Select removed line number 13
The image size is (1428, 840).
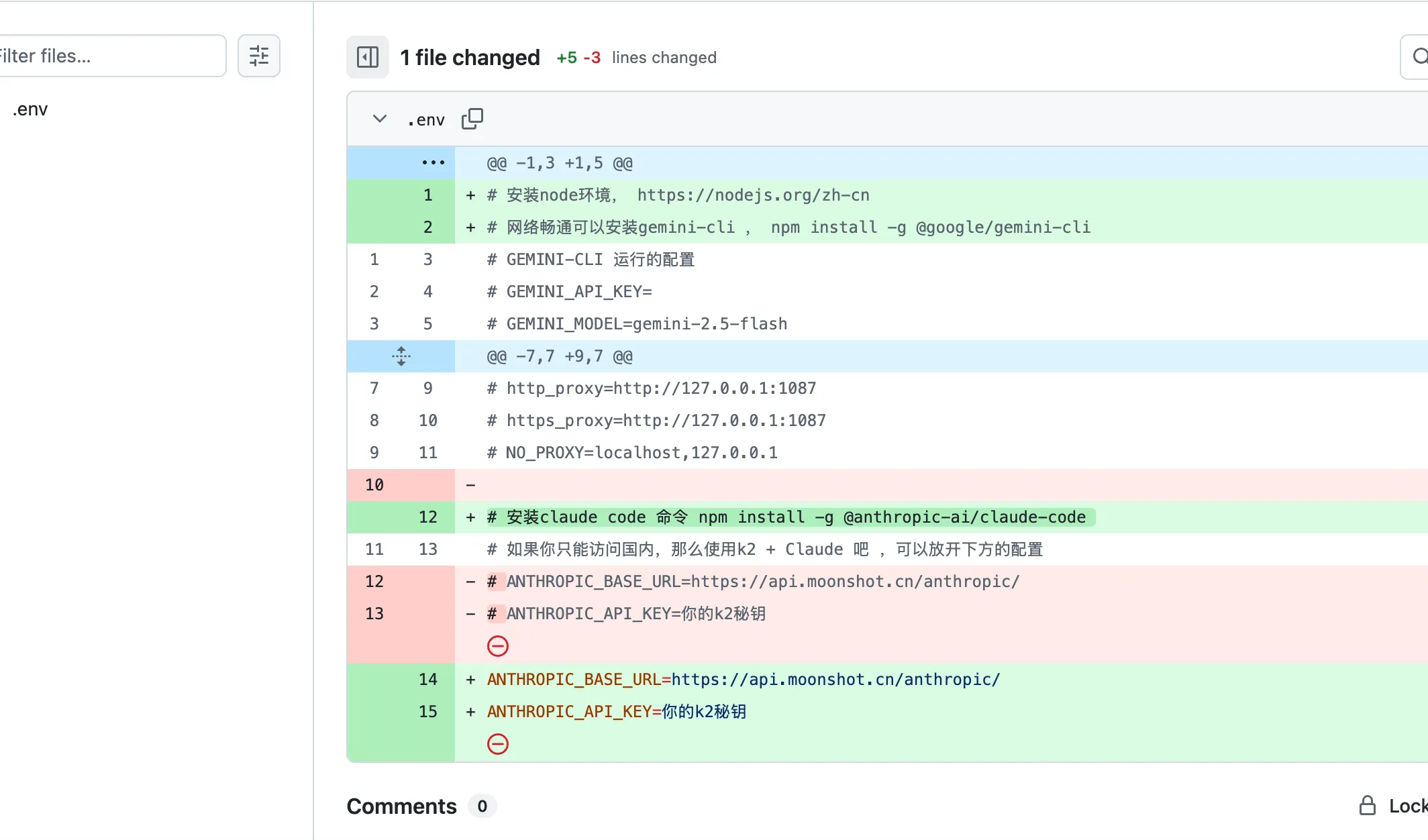[374, 613]
